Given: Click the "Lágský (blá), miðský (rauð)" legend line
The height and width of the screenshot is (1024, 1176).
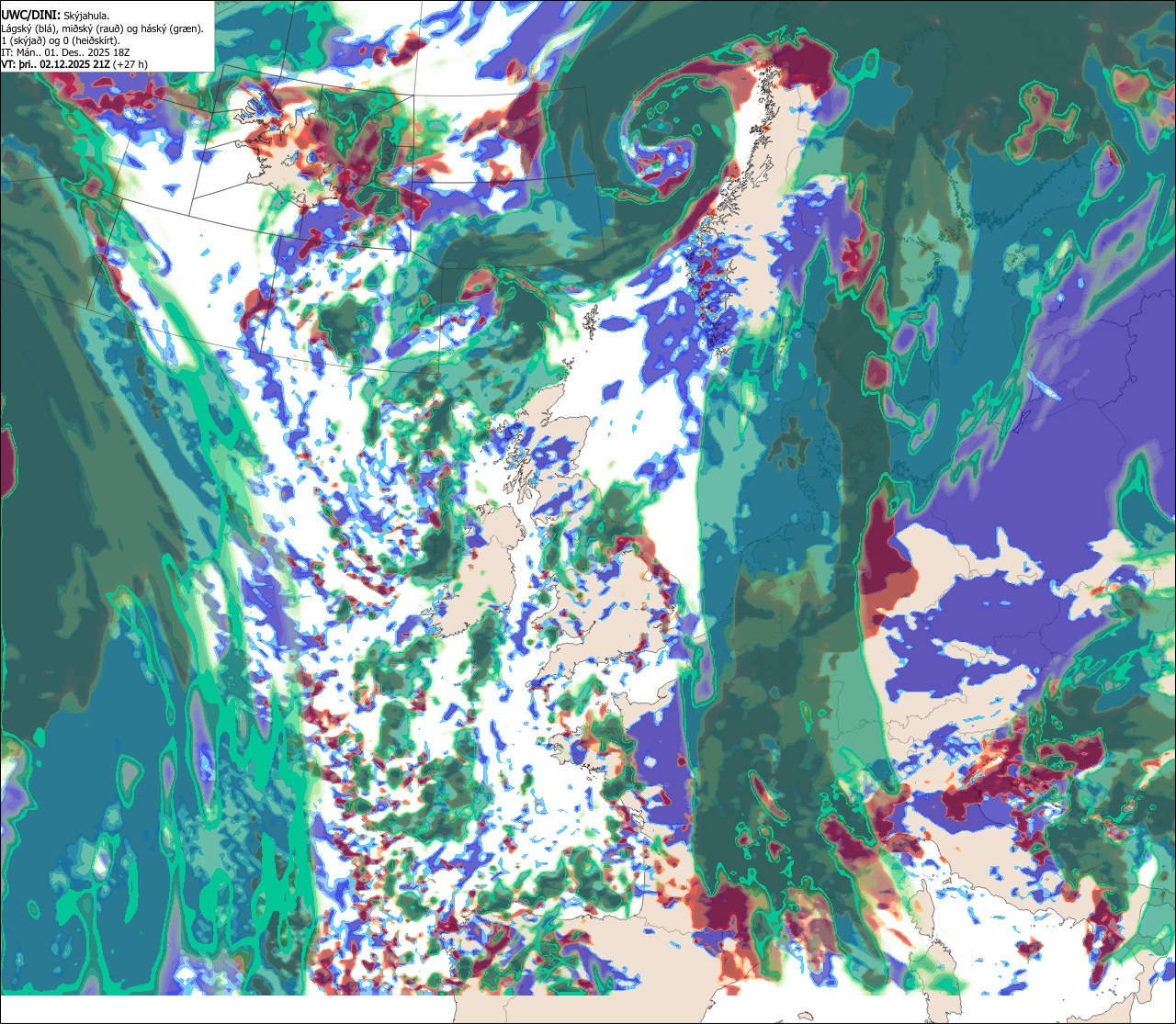Looking at the screenshot, I should tap(103, 28).
